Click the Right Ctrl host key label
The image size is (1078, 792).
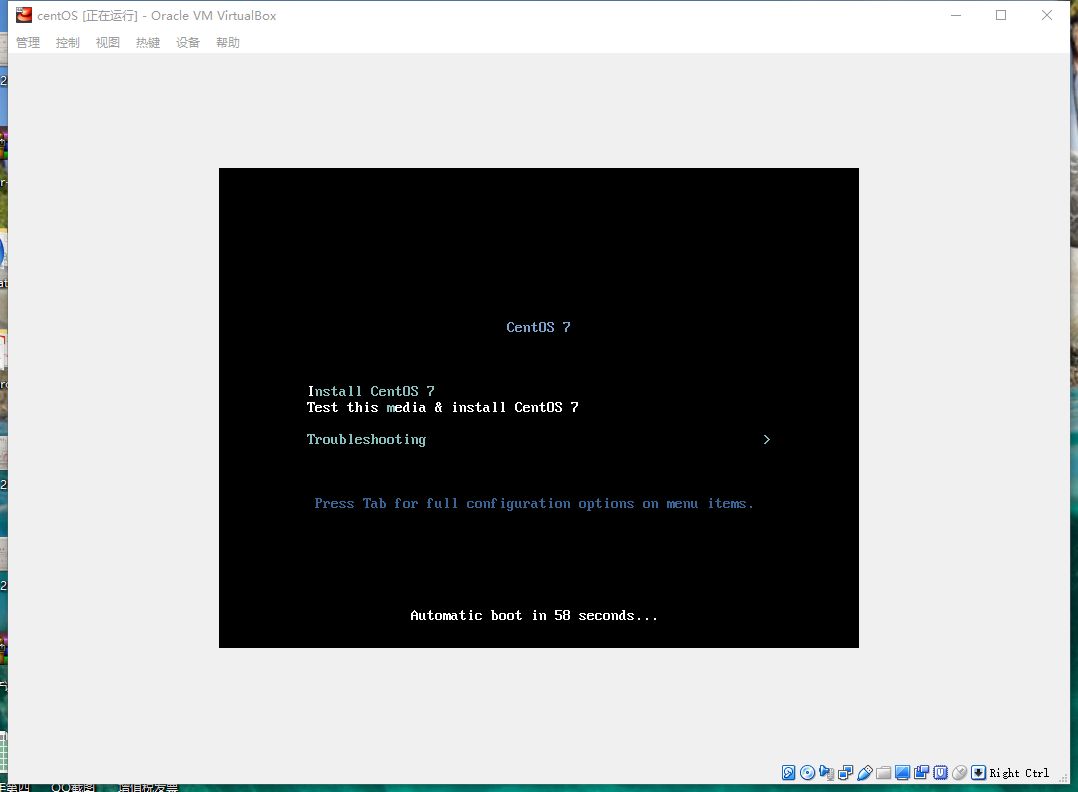pos(1019,773)
